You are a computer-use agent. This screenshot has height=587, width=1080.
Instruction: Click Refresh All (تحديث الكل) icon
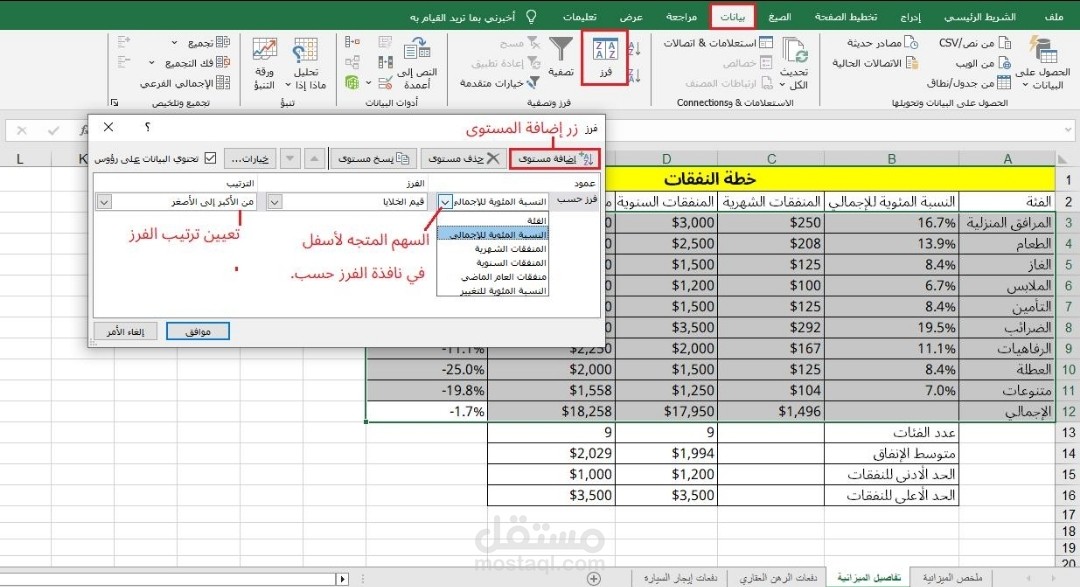pyautogui.click(x=794, y=51)
